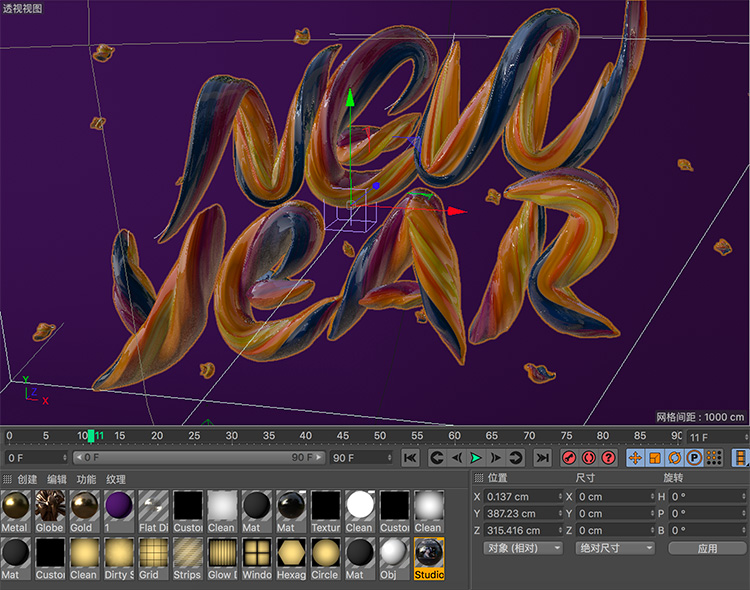Toggle autokeying button

[588, 458]
